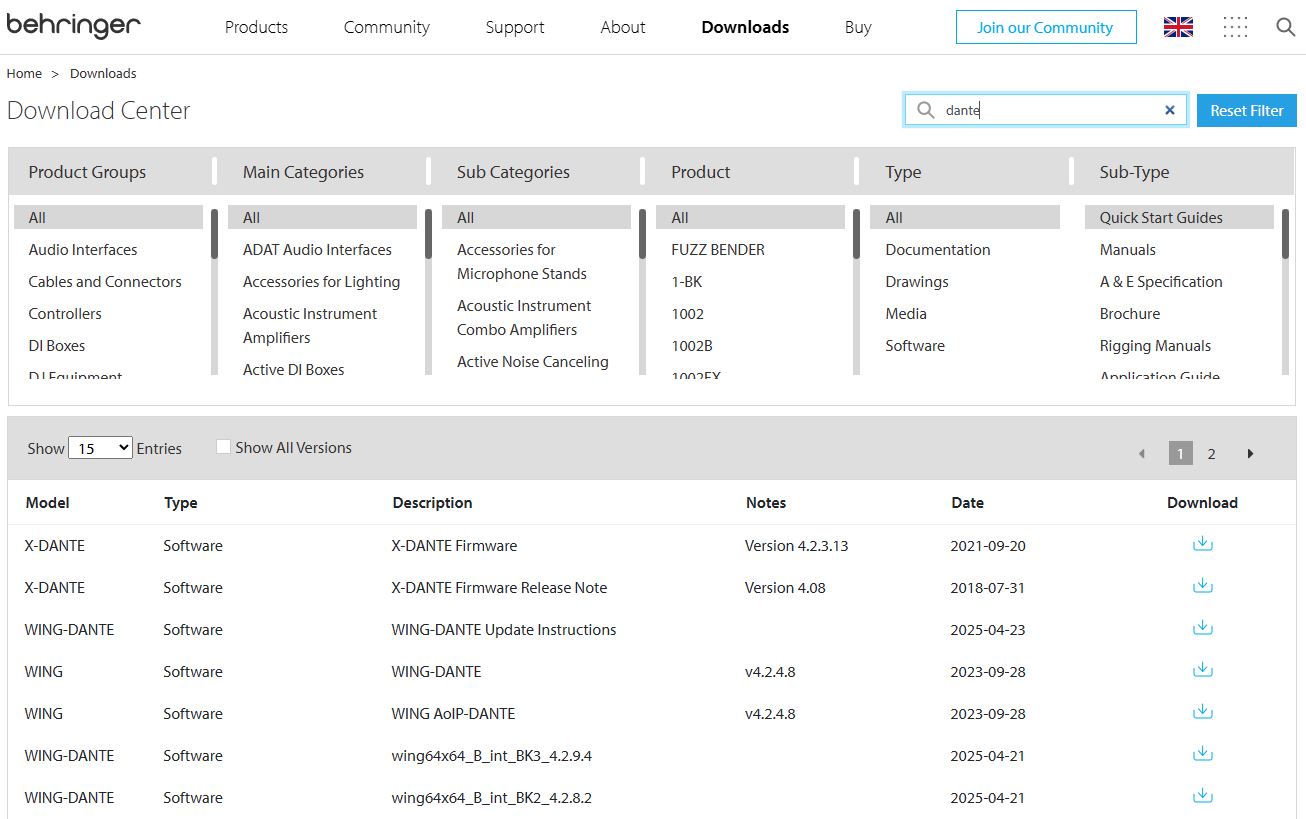The image size is (1306, 819).
Task: Download wing64x64_B_int_BK2_4.2.8.2 file
Action: [x=1203, y=796]
